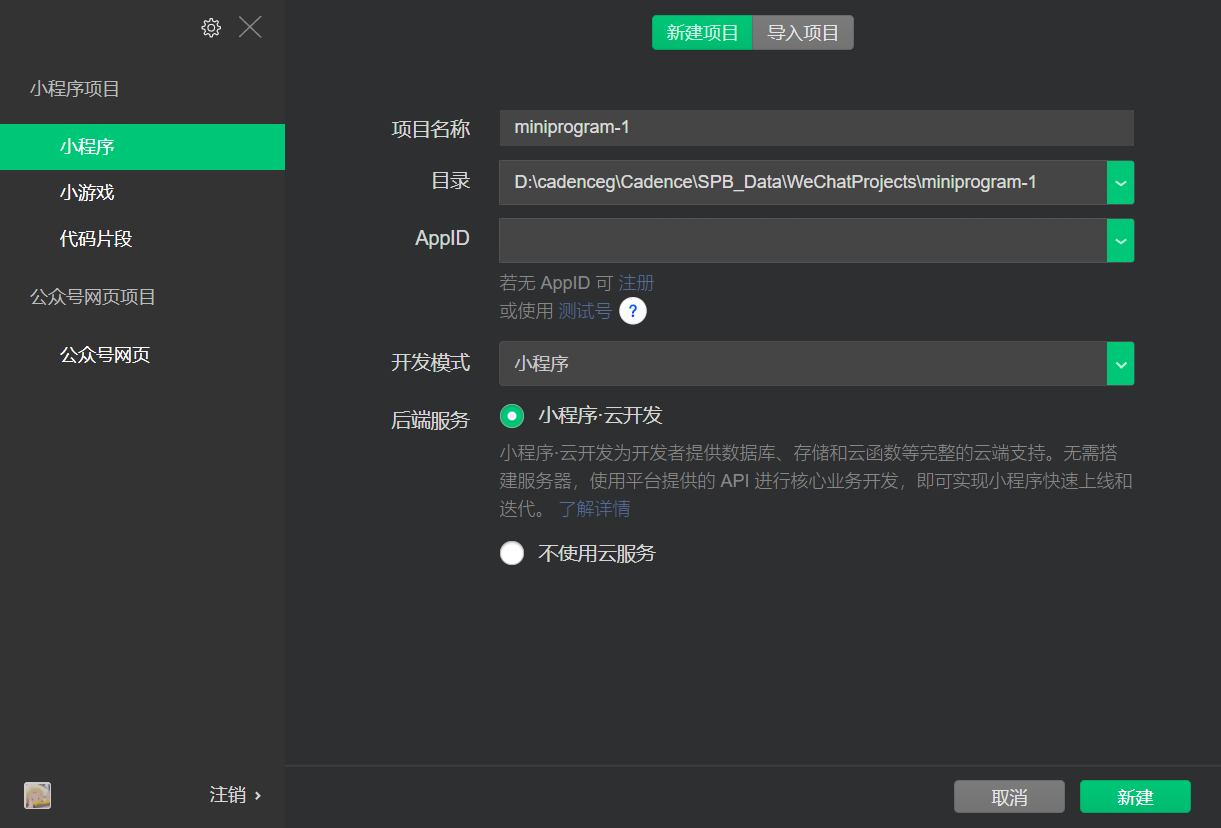
Task: Select the 小程序·云开发 backend option
Action: 512,416
